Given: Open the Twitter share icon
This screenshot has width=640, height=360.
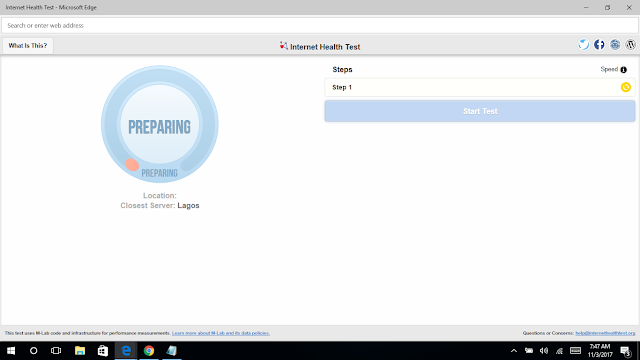Looking at the screenshot, I should pos(584,44).
